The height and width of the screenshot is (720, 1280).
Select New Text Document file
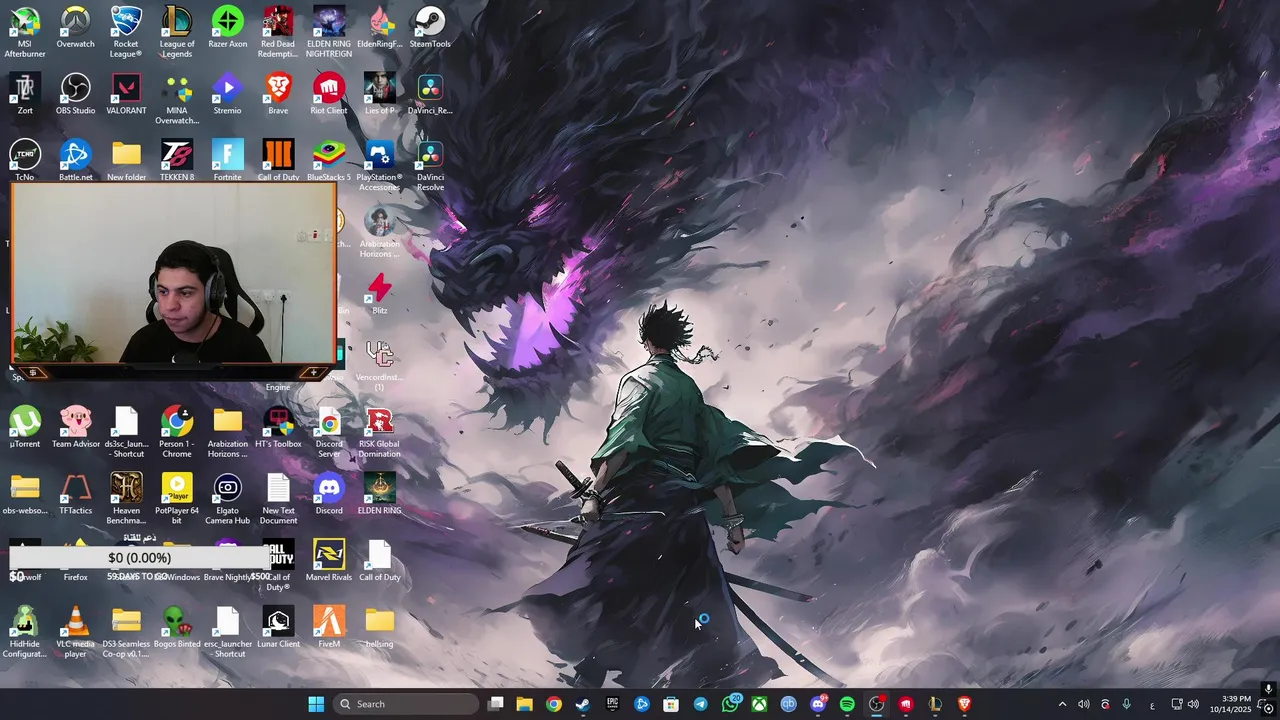pyautogui.click(x=278, y=498)
